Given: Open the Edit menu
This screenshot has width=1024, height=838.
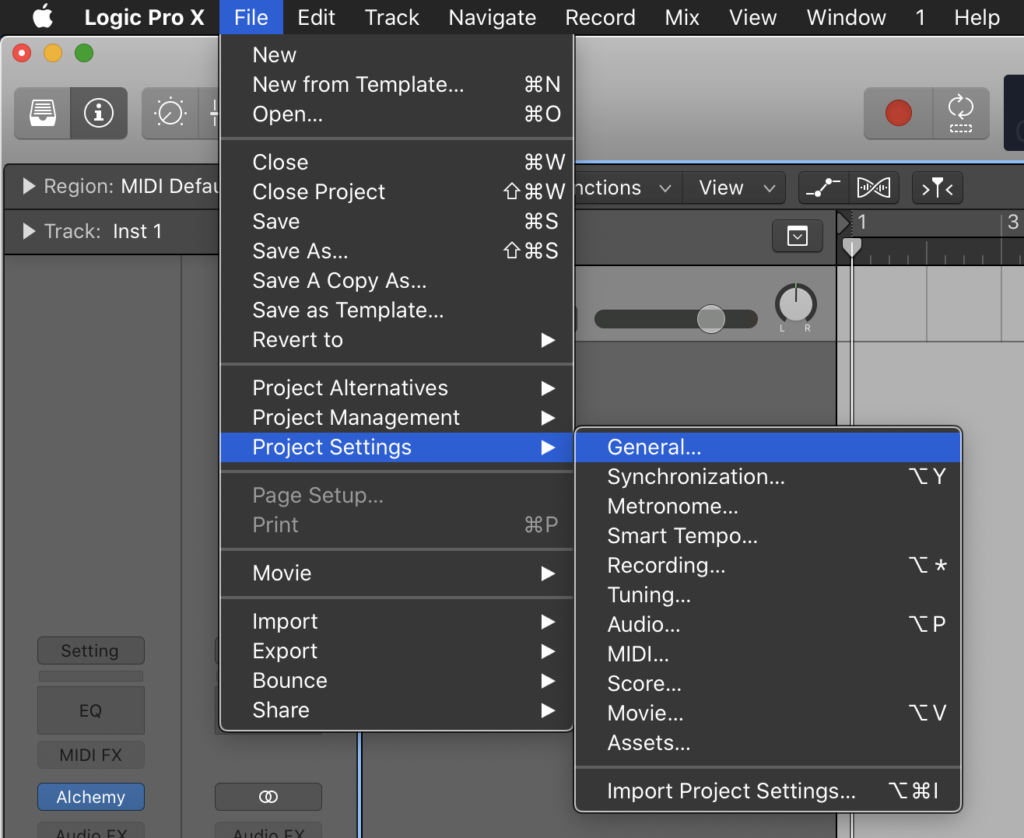Looking at the screenshot, I should tap(316, 17).
